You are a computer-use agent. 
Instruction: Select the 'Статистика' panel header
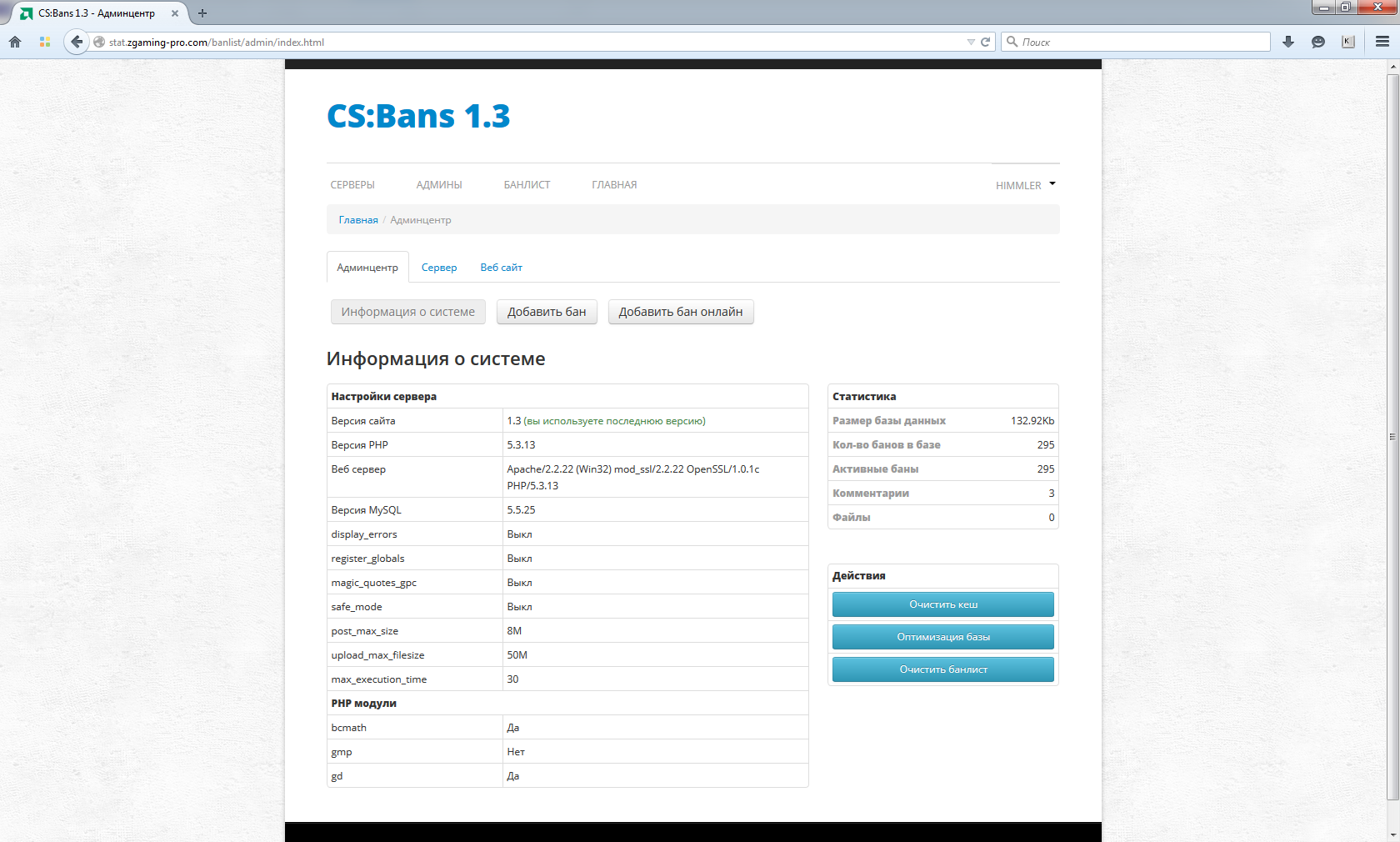click(864, 397)
